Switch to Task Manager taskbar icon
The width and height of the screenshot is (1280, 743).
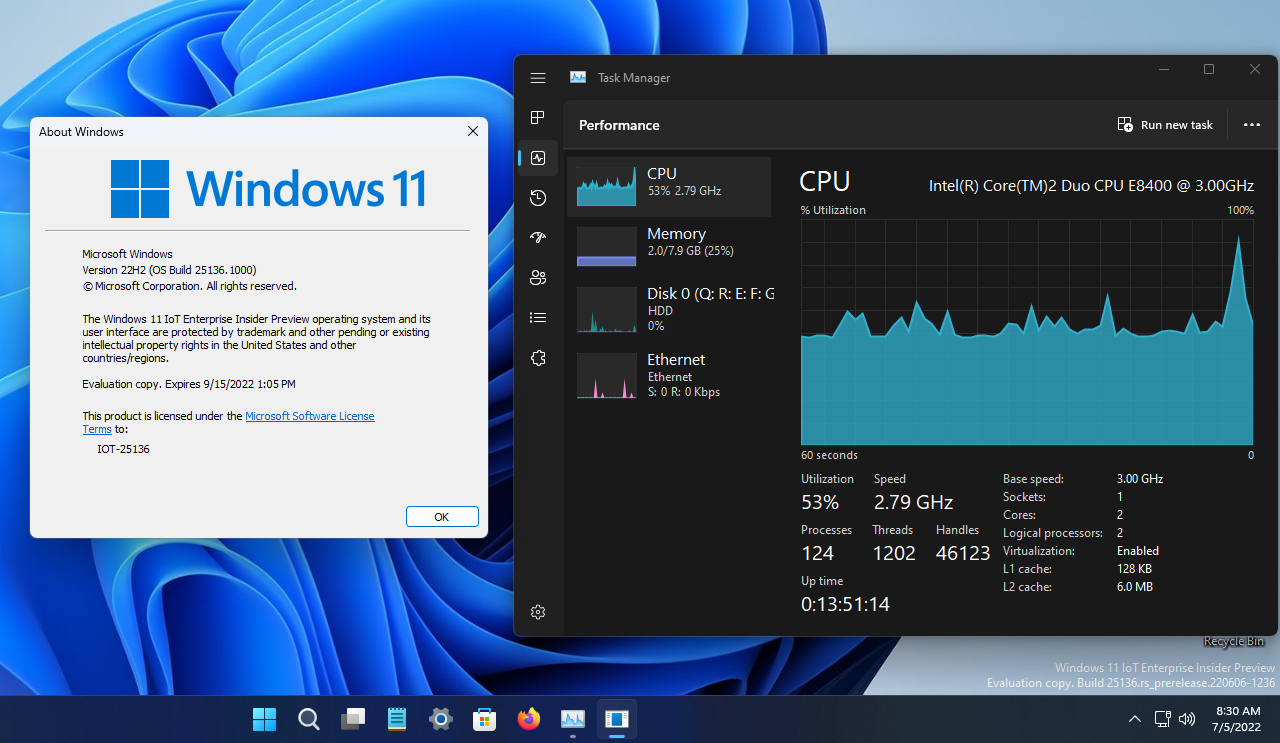pos(573,719)
